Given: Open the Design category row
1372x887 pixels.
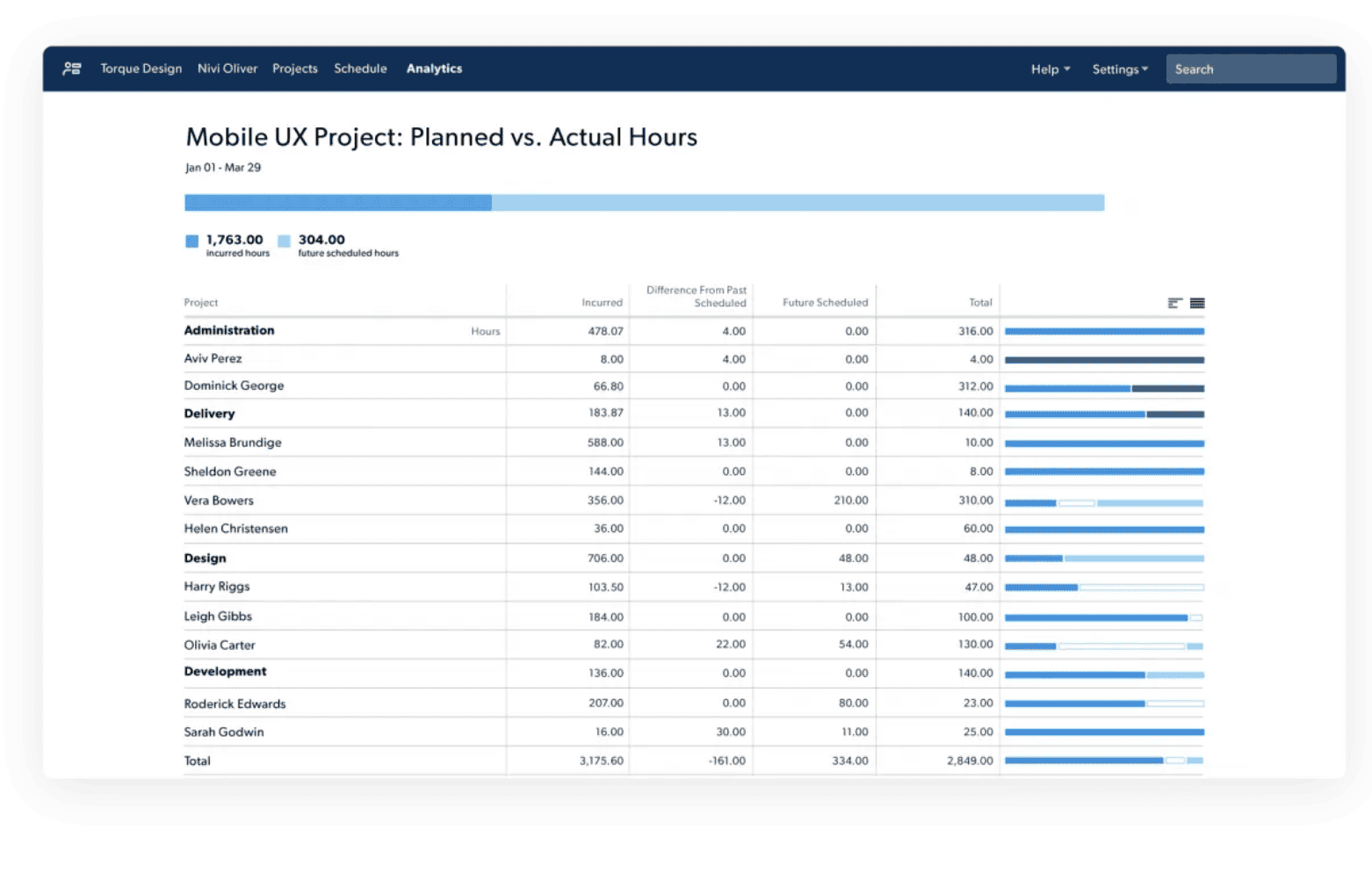Looking at the screenshot, I should 205,559.
